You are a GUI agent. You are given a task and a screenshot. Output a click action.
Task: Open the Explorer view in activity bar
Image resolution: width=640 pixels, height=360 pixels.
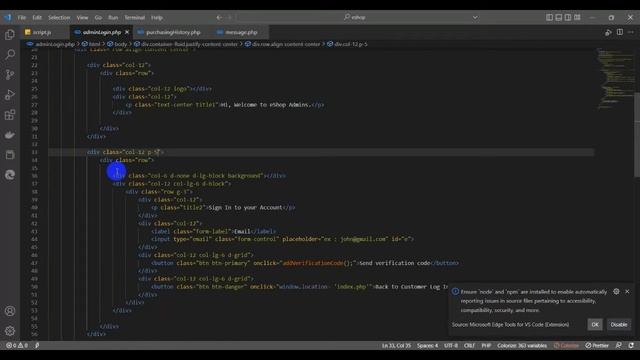tap(10, 35)
